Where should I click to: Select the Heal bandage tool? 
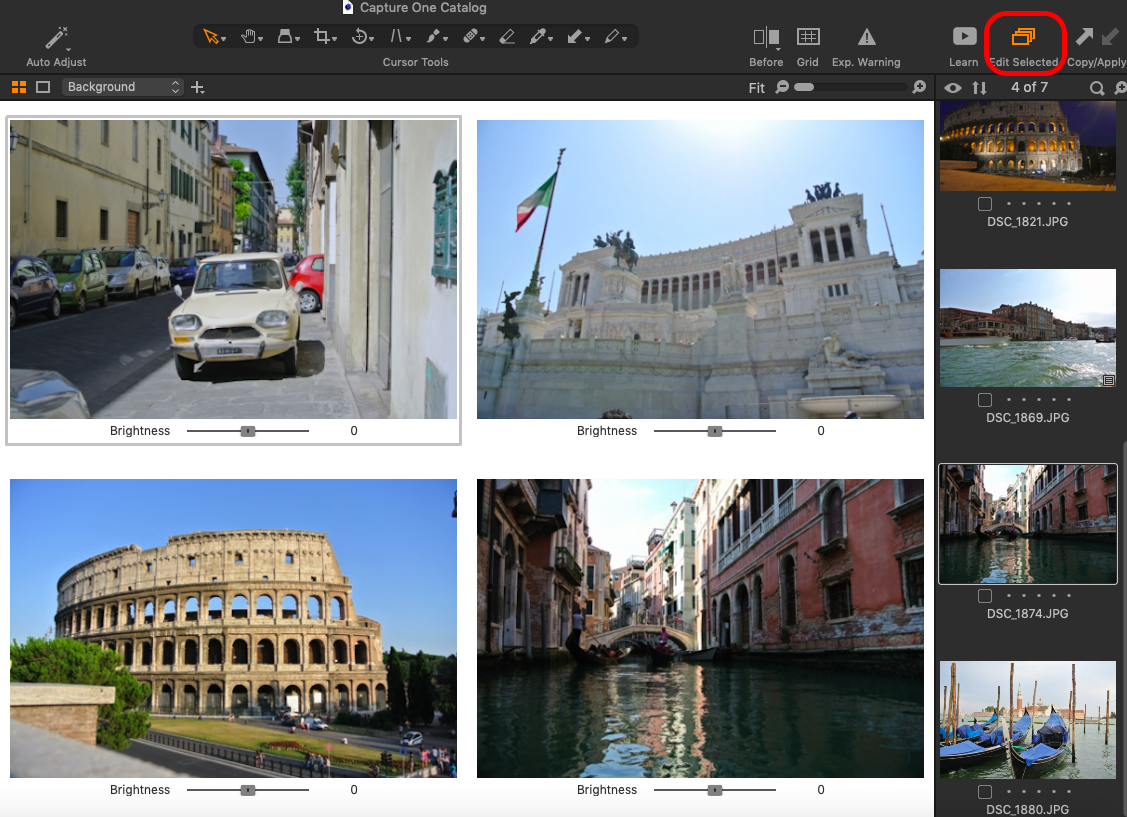point(470,36)
